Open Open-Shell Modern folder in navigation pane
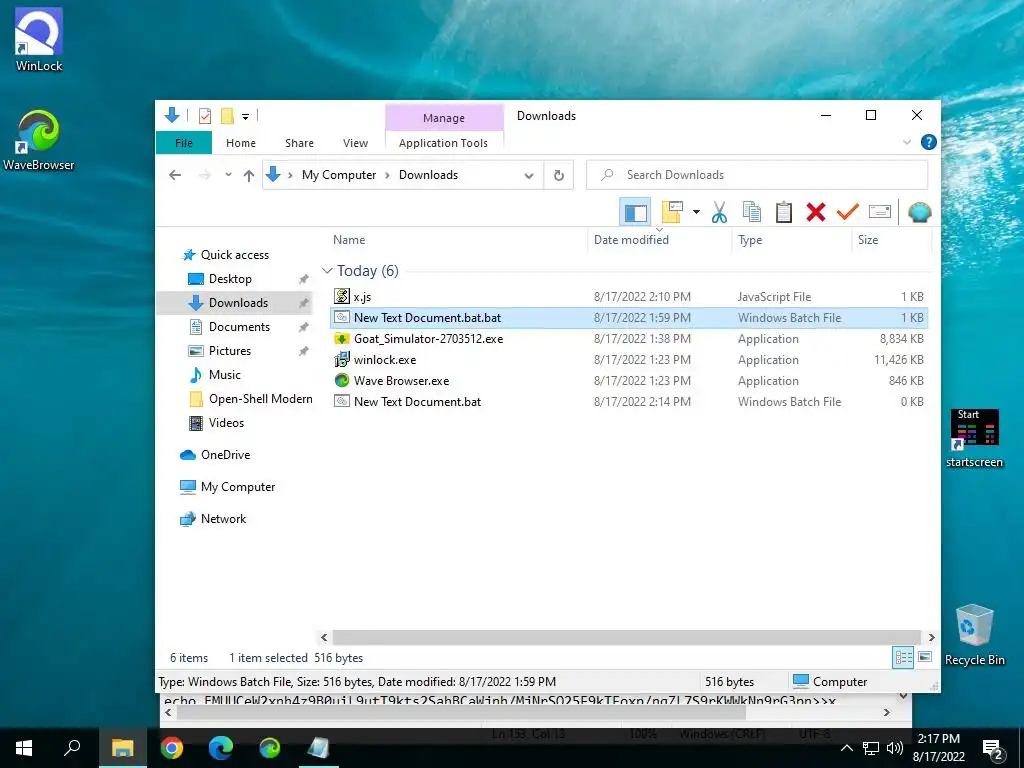 click(x=261, y=399)
